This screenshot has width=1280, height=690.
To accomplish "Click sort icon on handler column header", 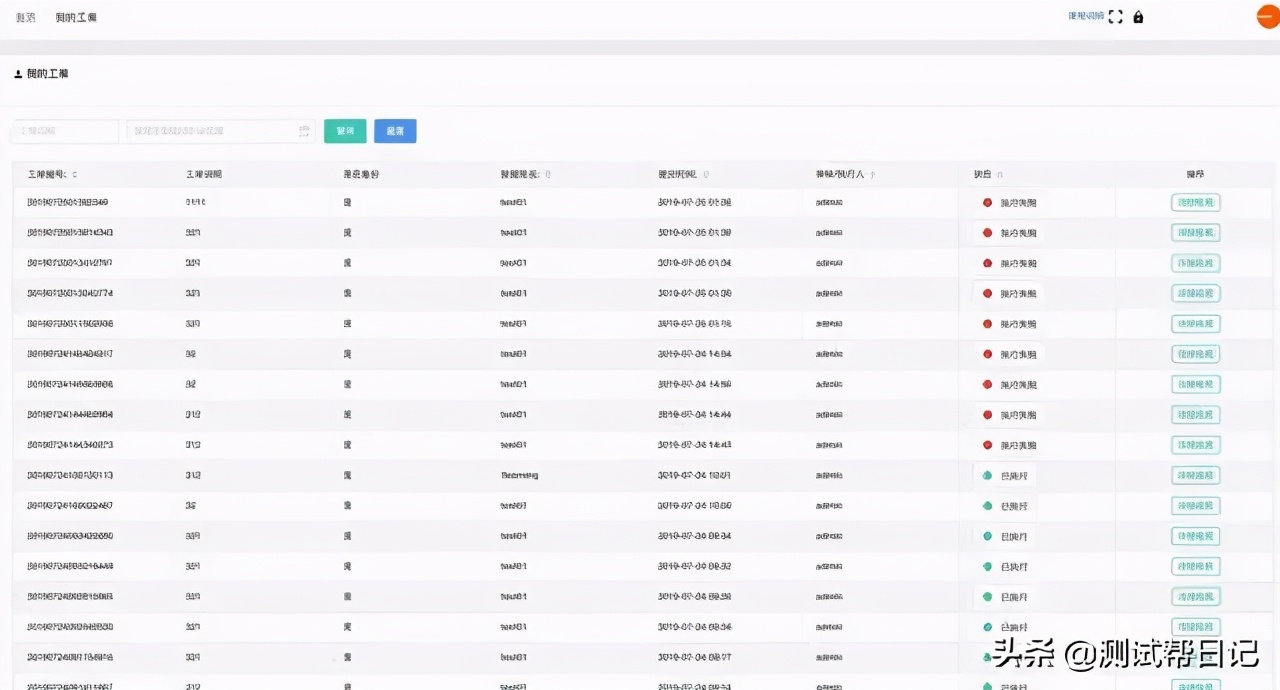I will [873, 175].
